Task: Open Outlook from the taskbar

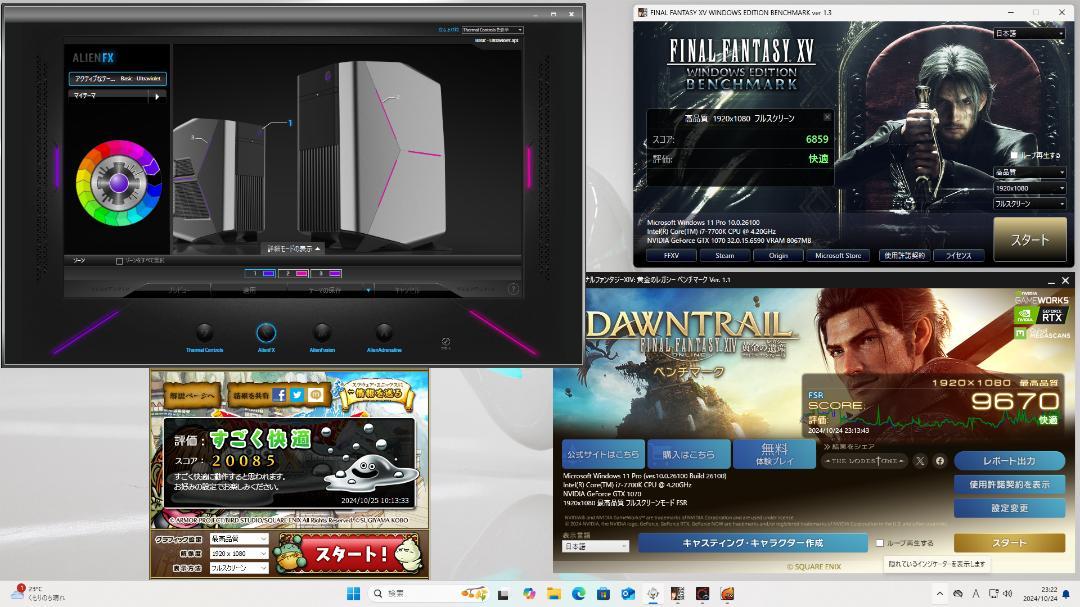Action: tap(628, 594)
